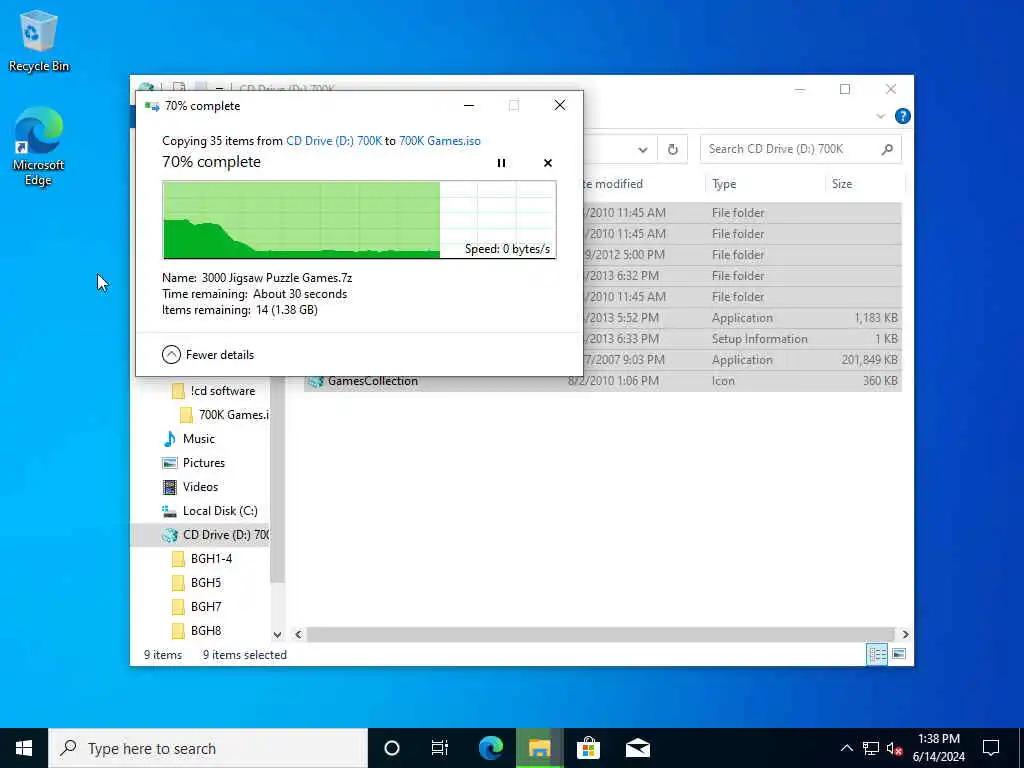This screenshot has height=768, width=1024.
Task: Open network status tray icon
Action: (x=871, y=748)
